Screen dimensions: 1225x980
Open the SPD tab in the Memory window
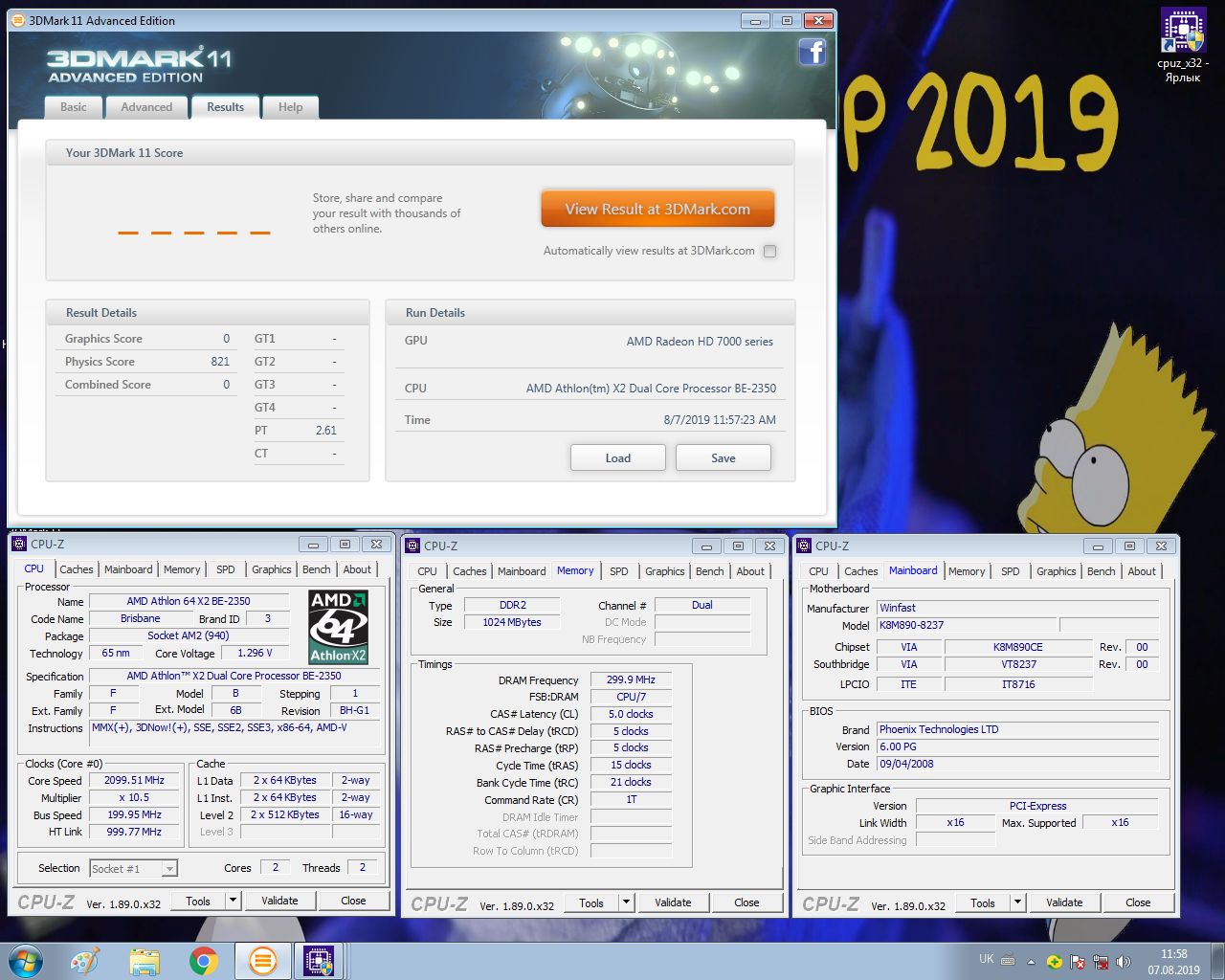[x=619, y=571]
